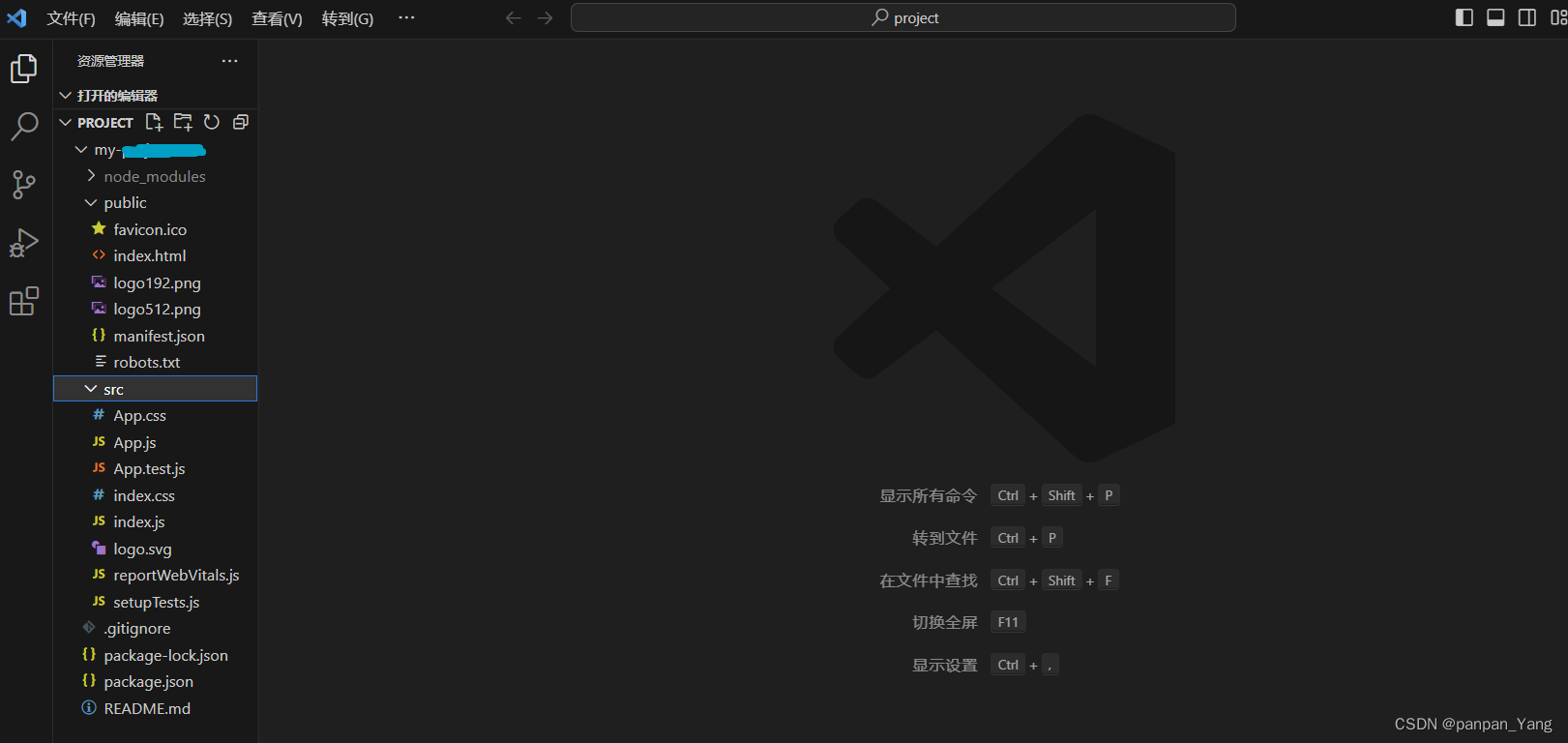Create a new folder in PROJECT

click(x=183, y=122)
